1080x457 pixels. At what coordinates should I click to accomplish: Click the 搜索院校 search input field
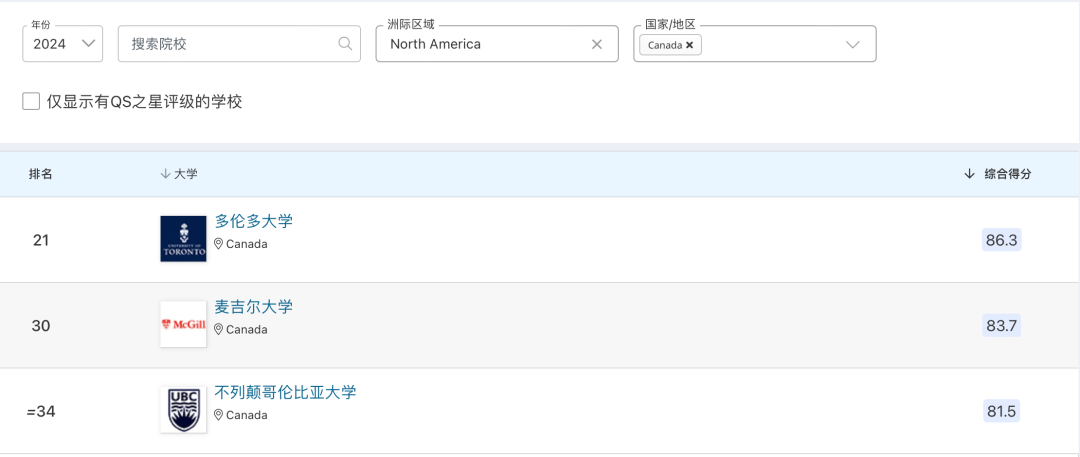pyautogui.click(x=239, y=43)
